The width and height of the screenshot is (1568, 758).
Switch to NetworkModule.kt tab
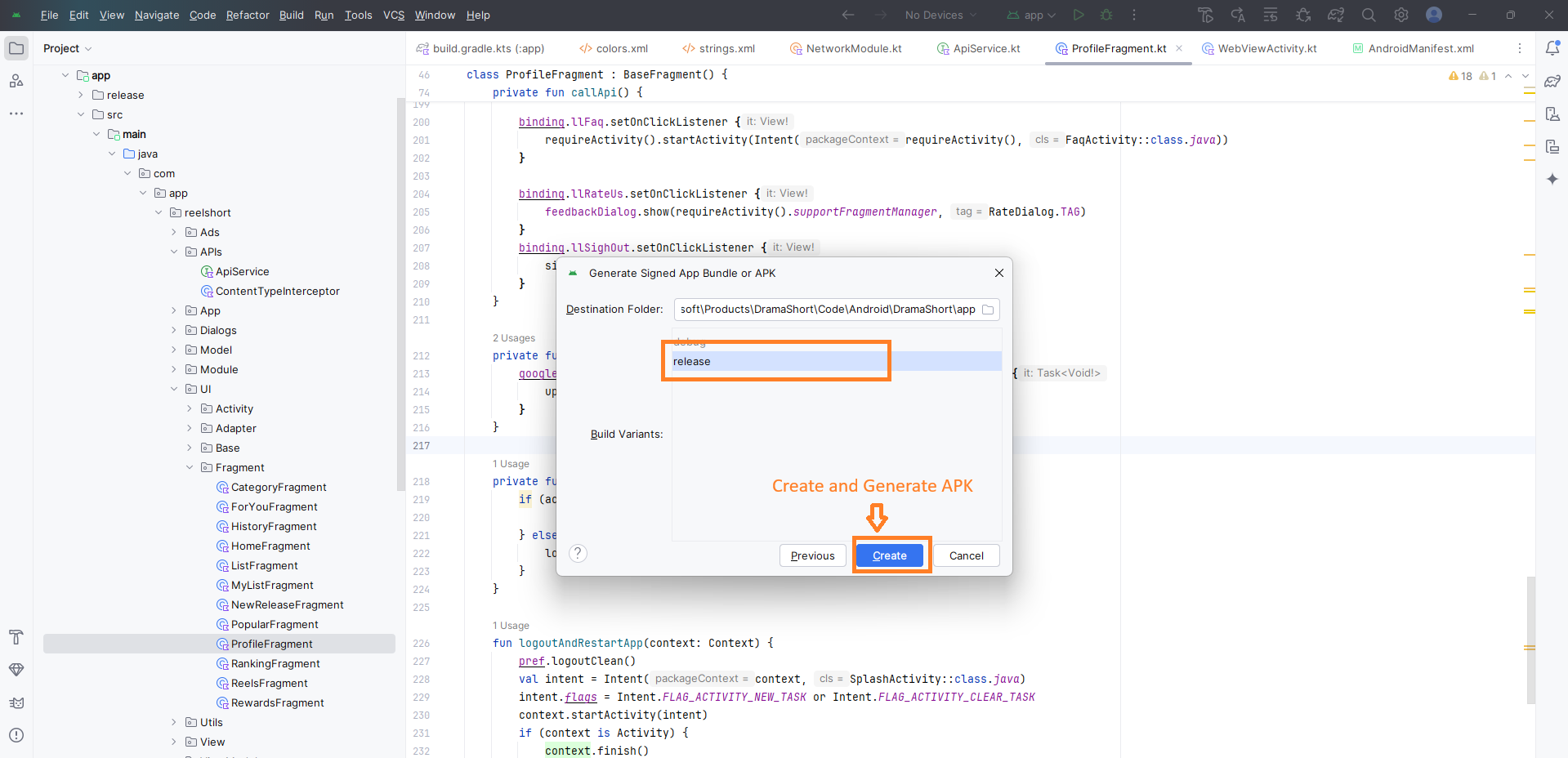(x=846, y=48)
